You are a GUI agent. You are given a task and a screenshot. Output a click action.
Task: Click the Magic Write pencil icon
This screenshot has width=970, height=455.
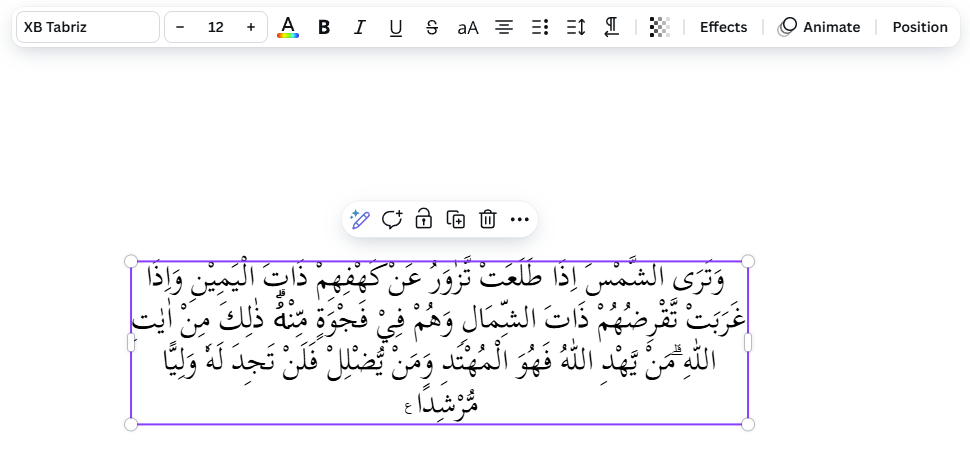[x=361, y=219]
